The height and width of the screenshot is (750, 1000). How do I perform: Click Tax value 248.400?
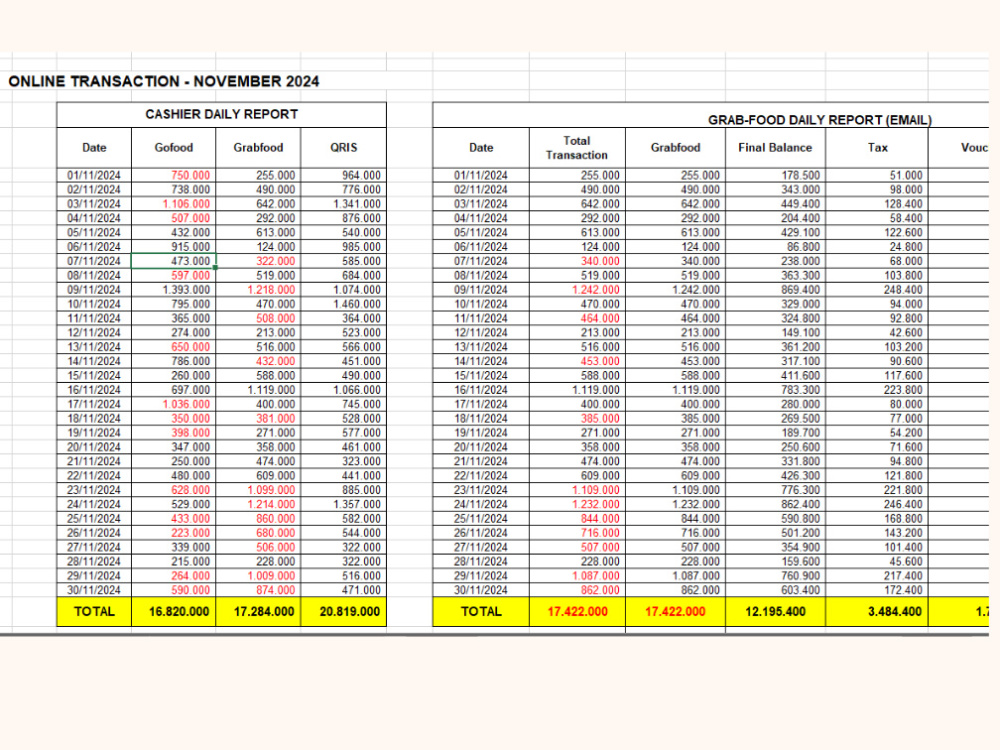(903, 290)
